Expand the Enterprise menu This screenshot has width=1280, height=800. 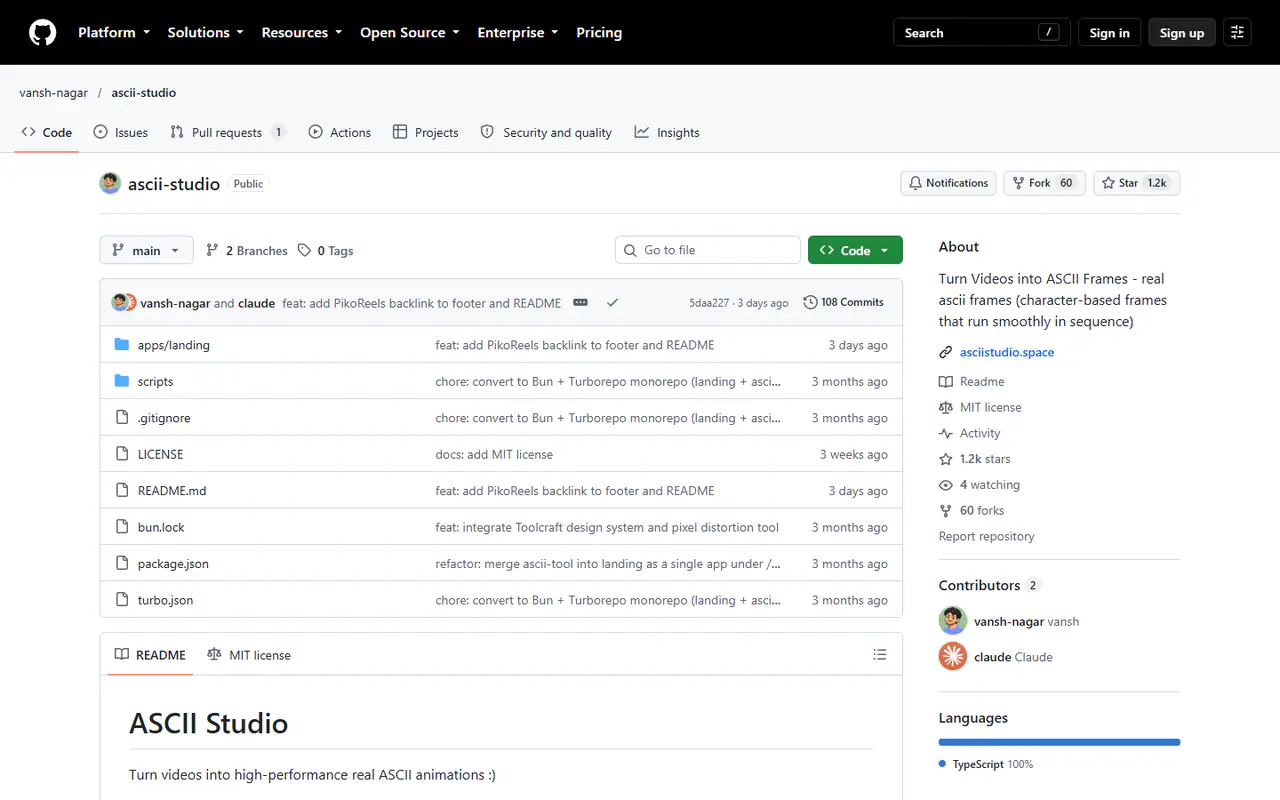[518, 33]
